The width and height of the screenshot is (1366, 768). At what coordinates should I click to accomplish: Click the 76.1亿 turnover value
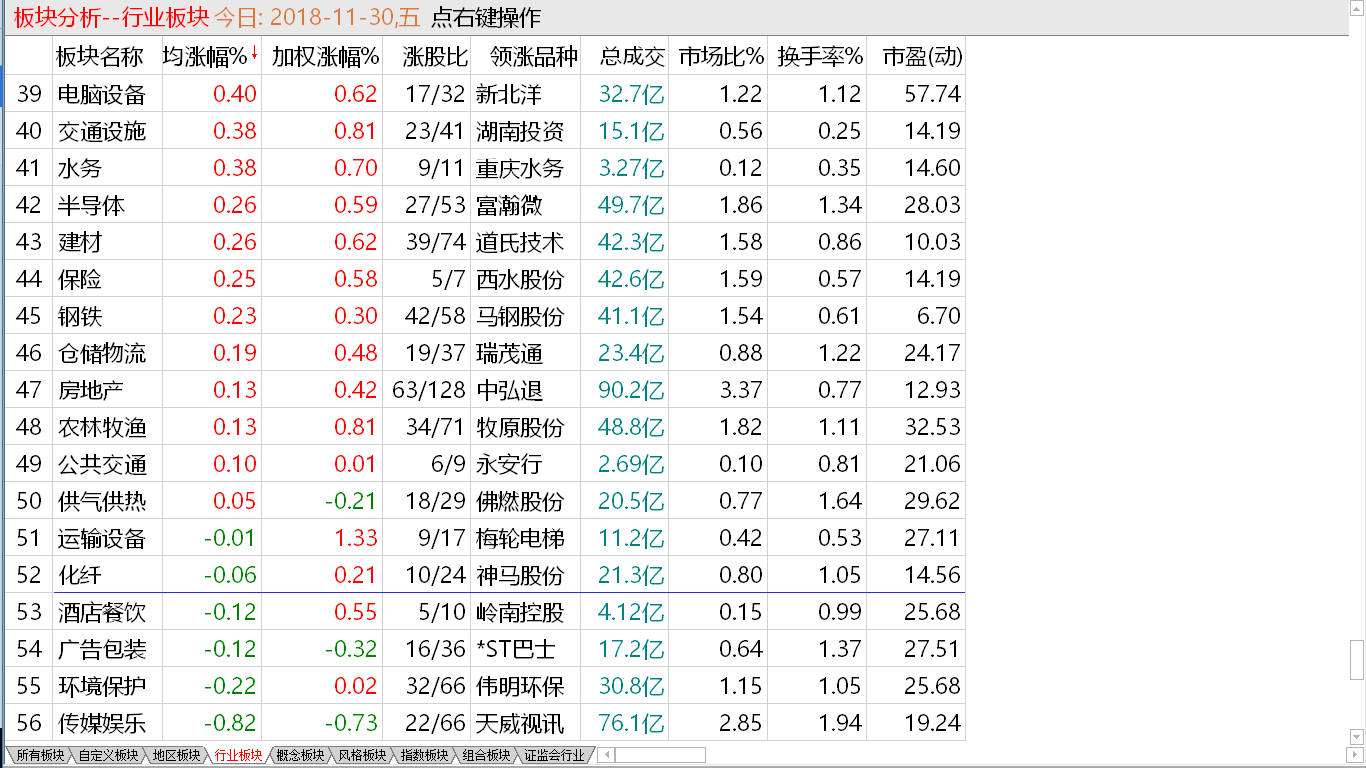point(632,723)
